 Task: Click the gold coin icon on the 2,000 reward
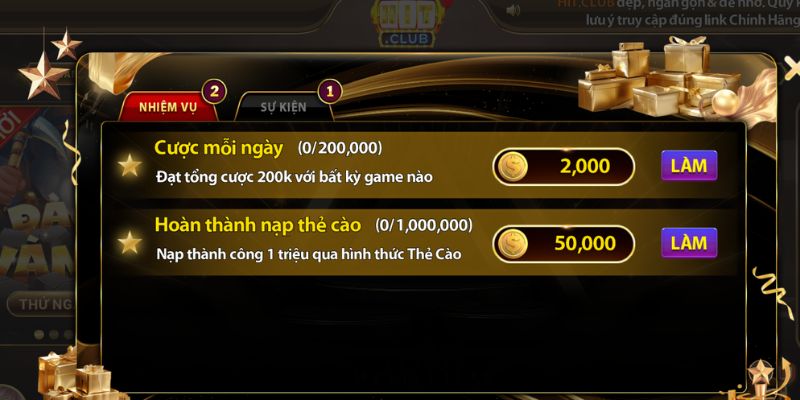point(513,167)
